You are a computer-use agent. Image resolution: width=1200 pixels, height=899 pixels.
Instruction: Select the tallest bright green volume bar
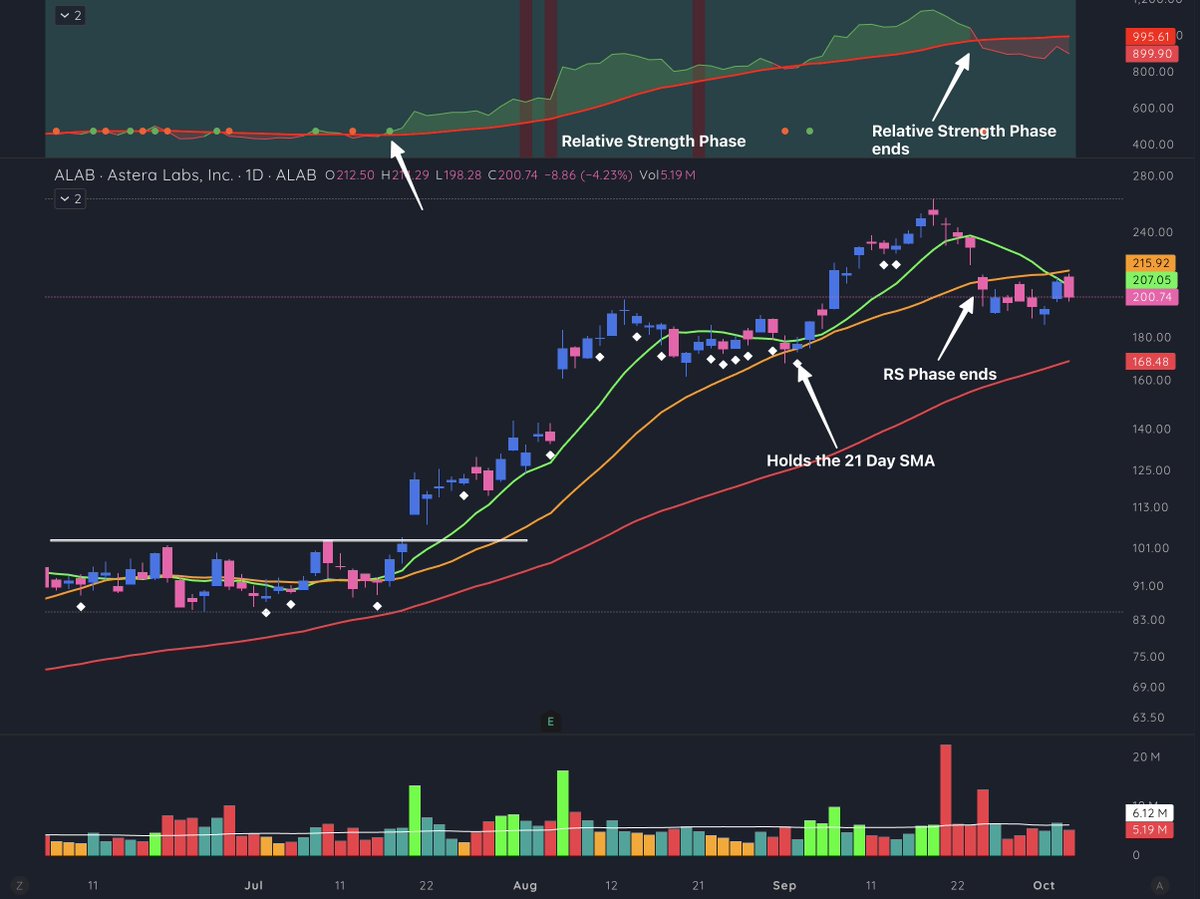point(563,813)
